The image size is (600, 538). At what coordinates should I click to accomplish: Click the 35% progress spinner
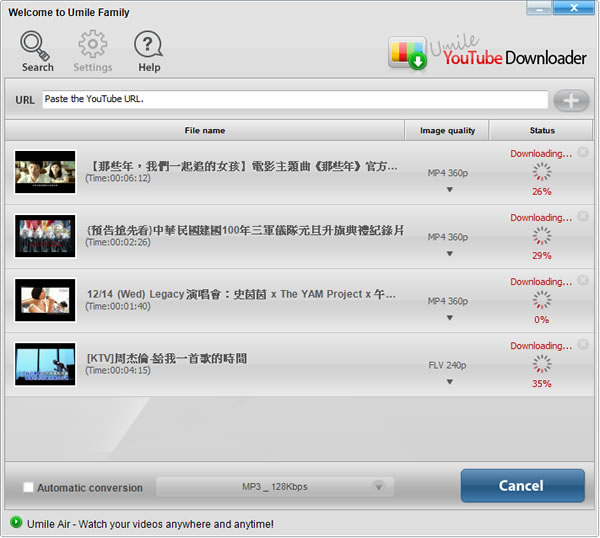pos(542,364)
